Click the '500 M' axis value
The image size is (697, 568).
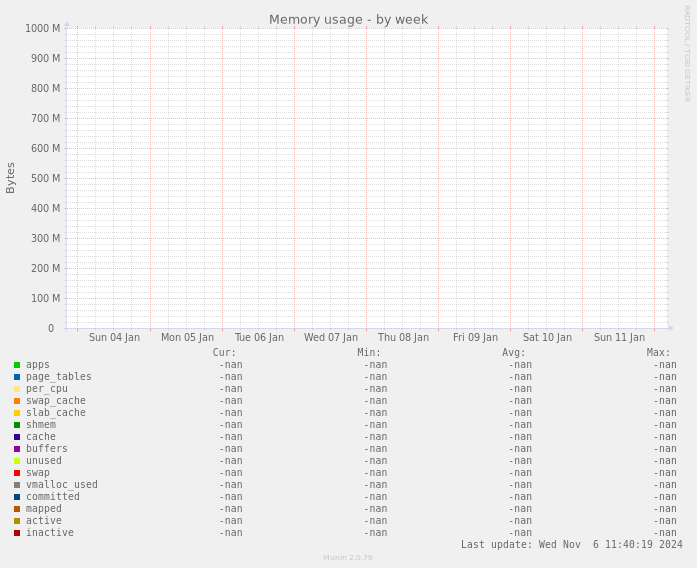click(45, 178)
